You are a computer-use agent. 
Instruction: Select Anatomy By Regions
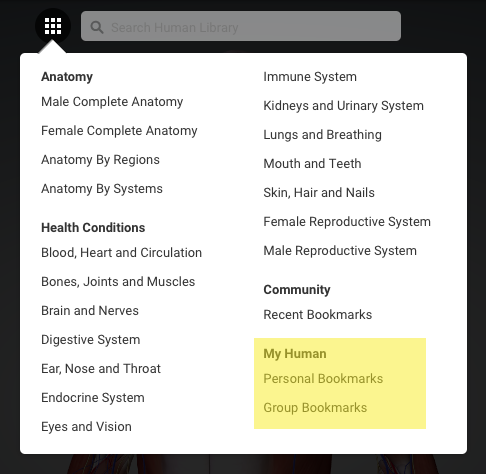100,160
